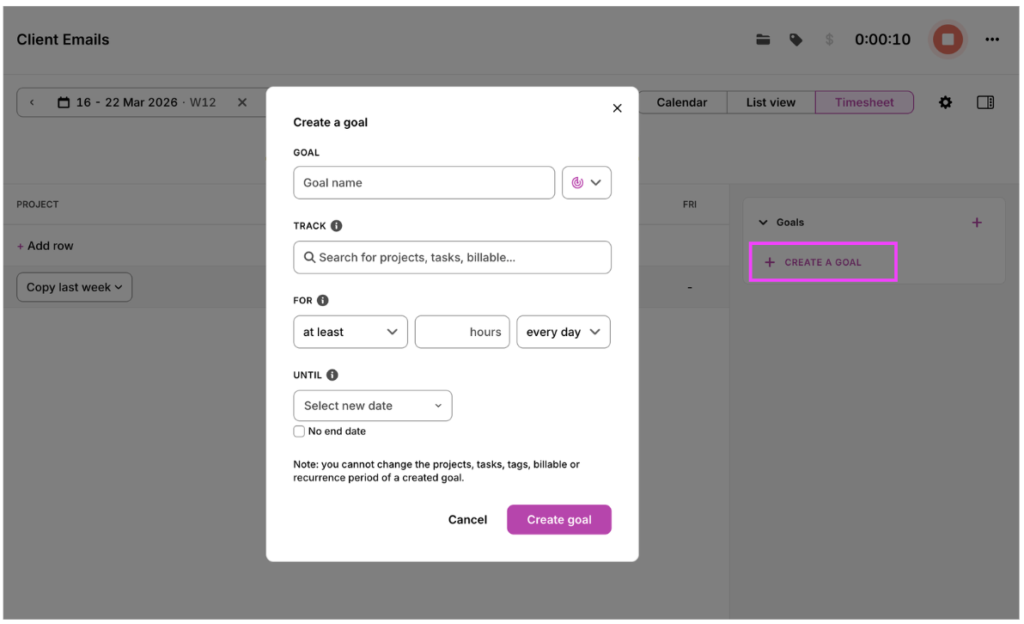Expand the 'at least' comparison dropdown
This screenshot has height=624, width=1024.
click(350, 332)
